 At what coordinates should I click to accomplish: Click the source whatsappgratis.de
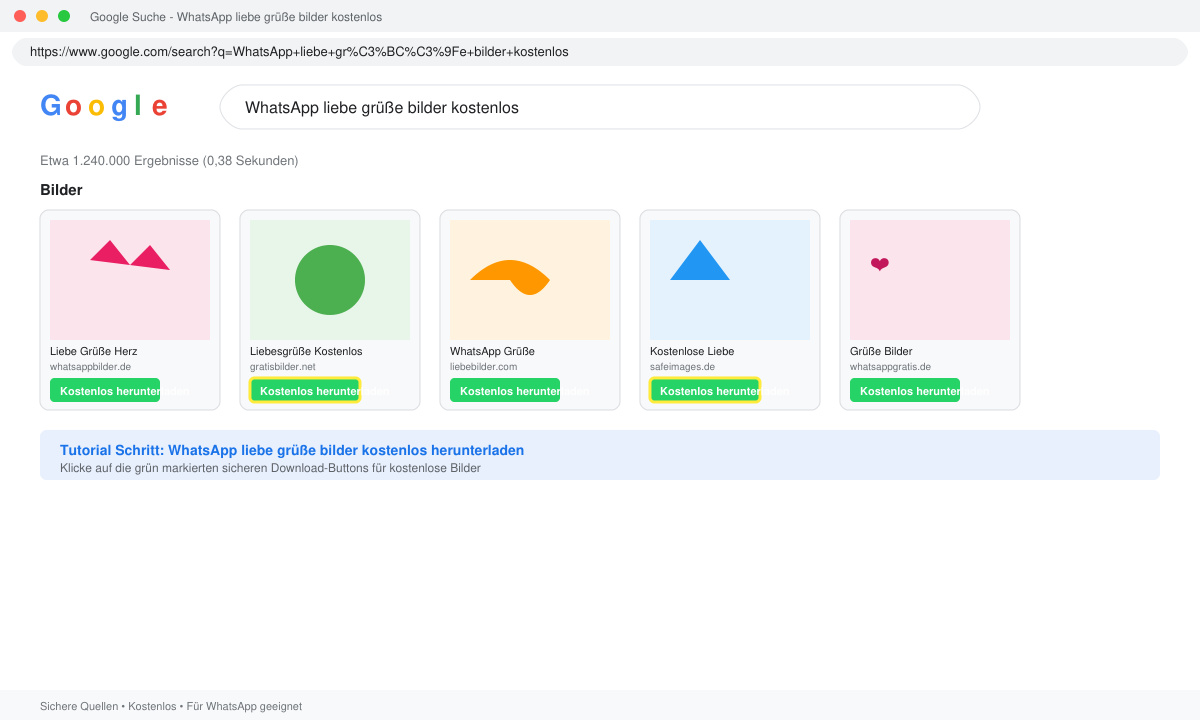(x=891, y=367)
